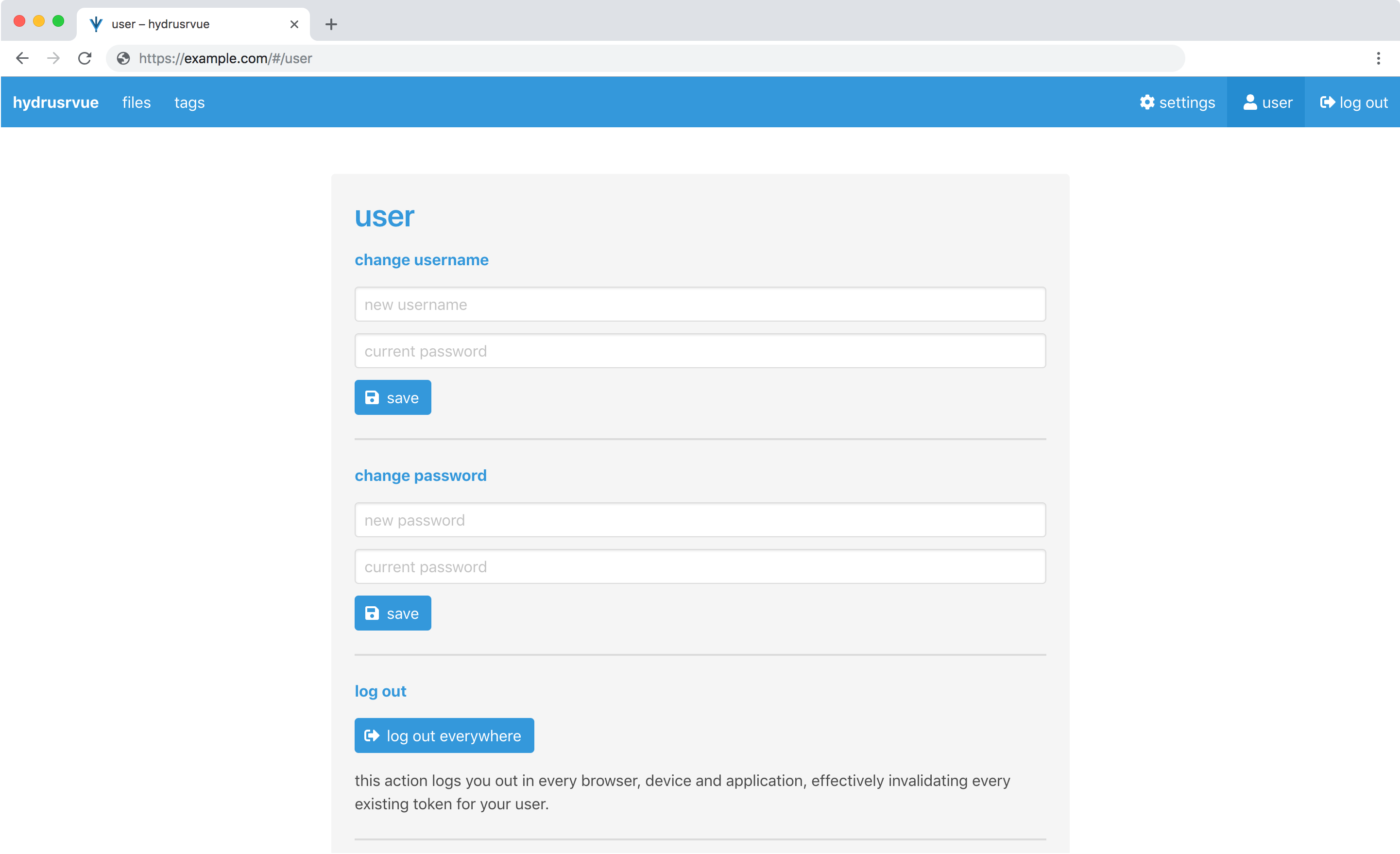1400x854 pixels.
Task: Open a new browser tab
Action: click(331, 24)
